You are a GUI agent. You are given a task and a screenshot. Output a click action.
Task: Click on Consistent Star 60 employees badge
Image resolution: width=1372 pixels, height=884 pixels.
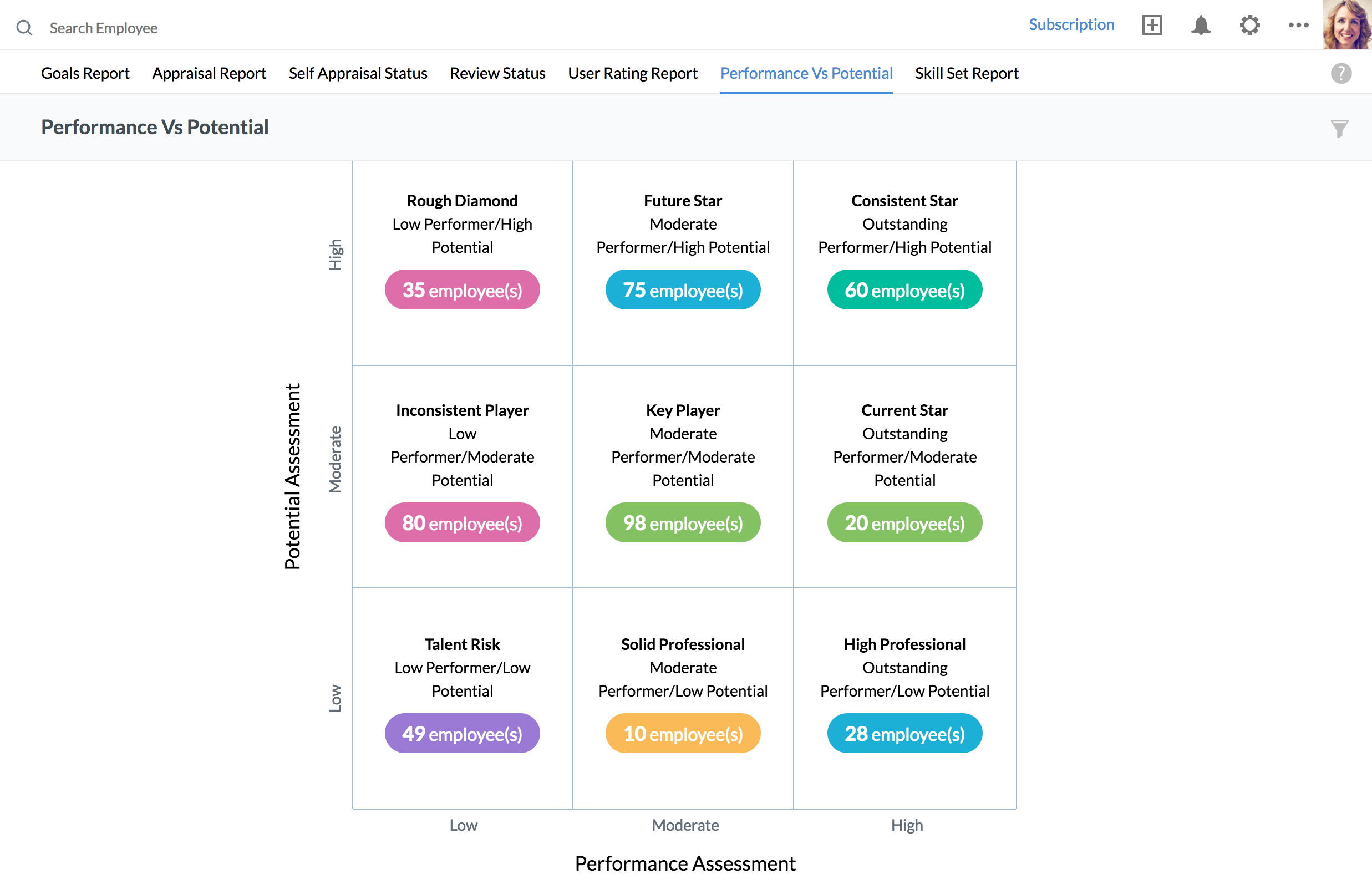click(902, 290)
